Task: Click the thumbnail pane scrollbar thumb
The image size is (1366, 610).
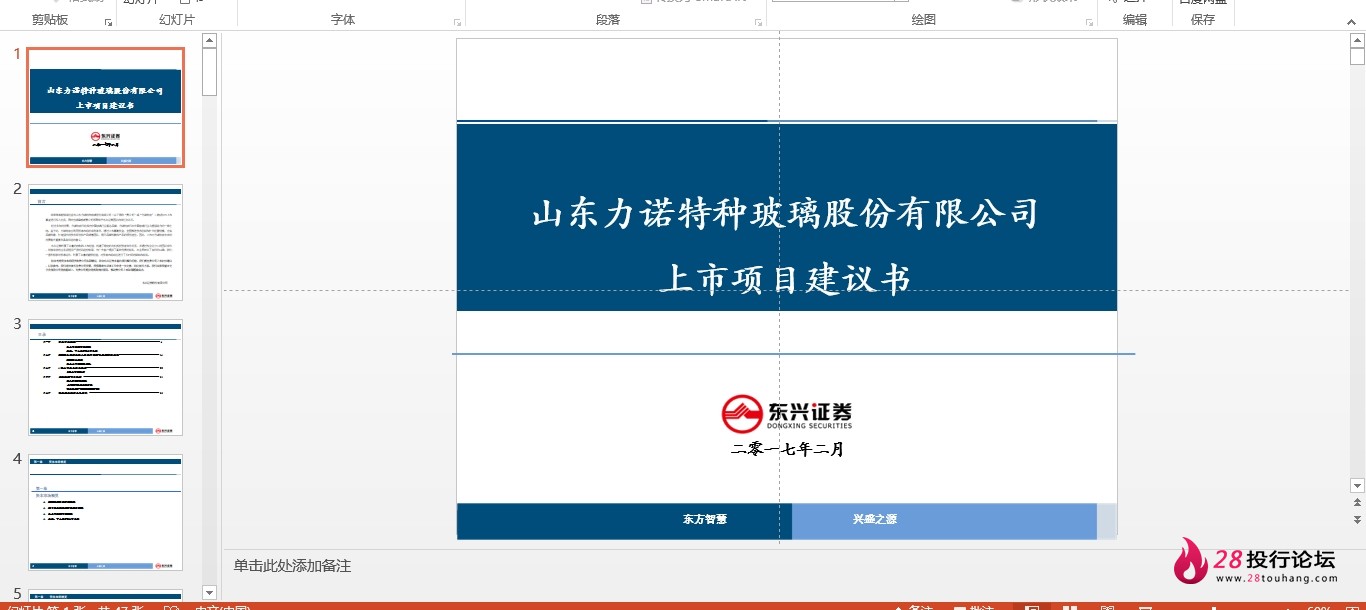Action: pyautogui.click(x=209, y=72)
